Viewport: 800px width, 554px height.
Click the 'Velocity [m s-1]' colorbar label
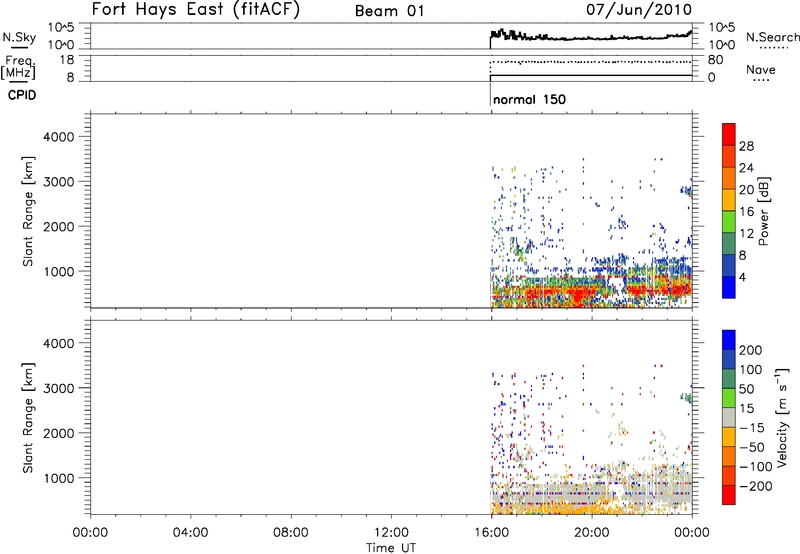(x=782, y=417)
